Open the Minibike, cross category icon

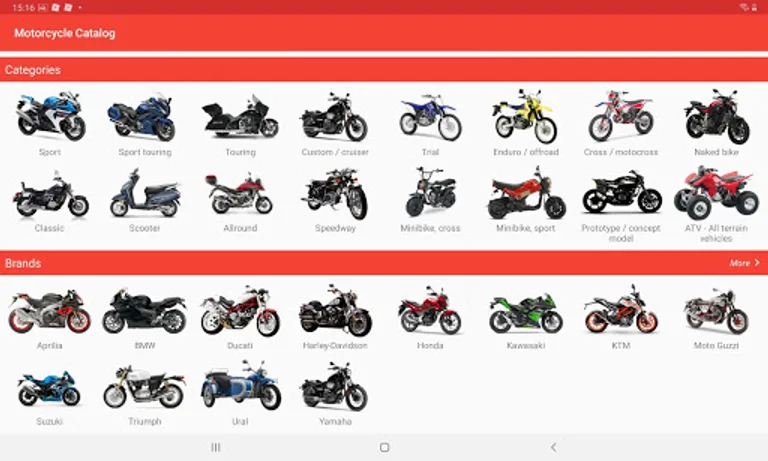[431, 193]
